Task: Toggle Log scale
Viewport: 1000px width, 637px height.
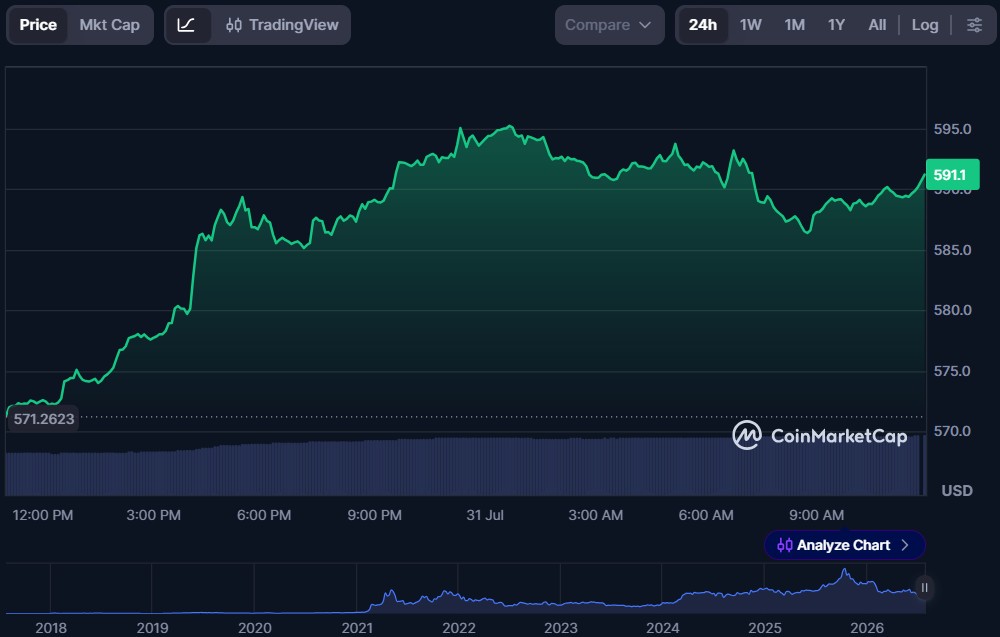Action: 925,25
